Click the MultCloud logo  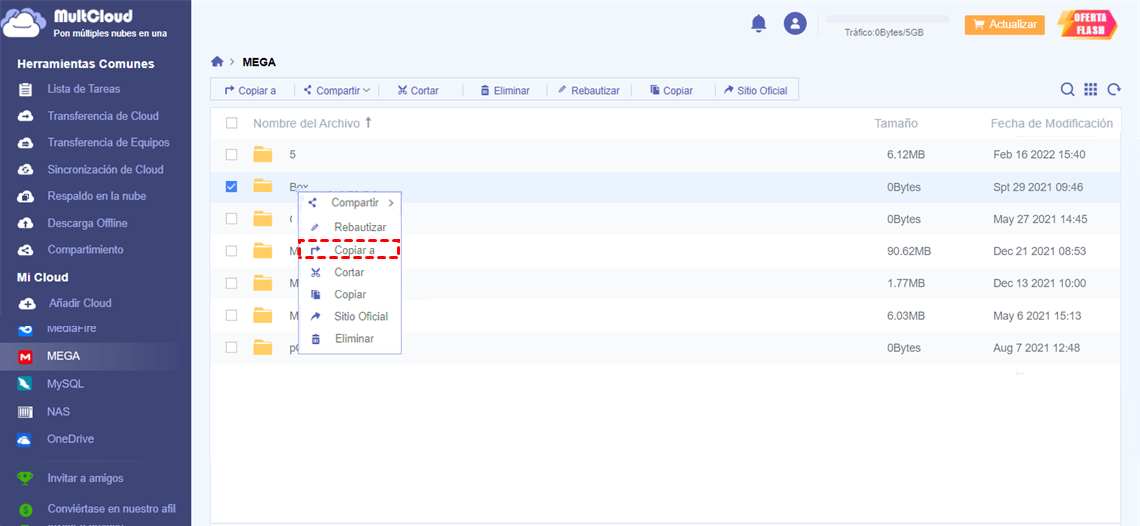pos(86,23)
